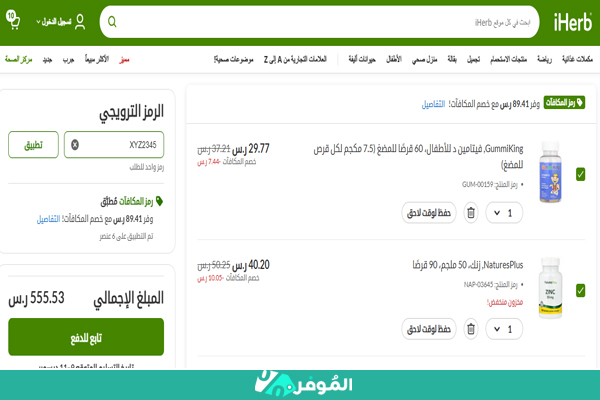Click the تابع للدفع checkout button

click(86, 337)
